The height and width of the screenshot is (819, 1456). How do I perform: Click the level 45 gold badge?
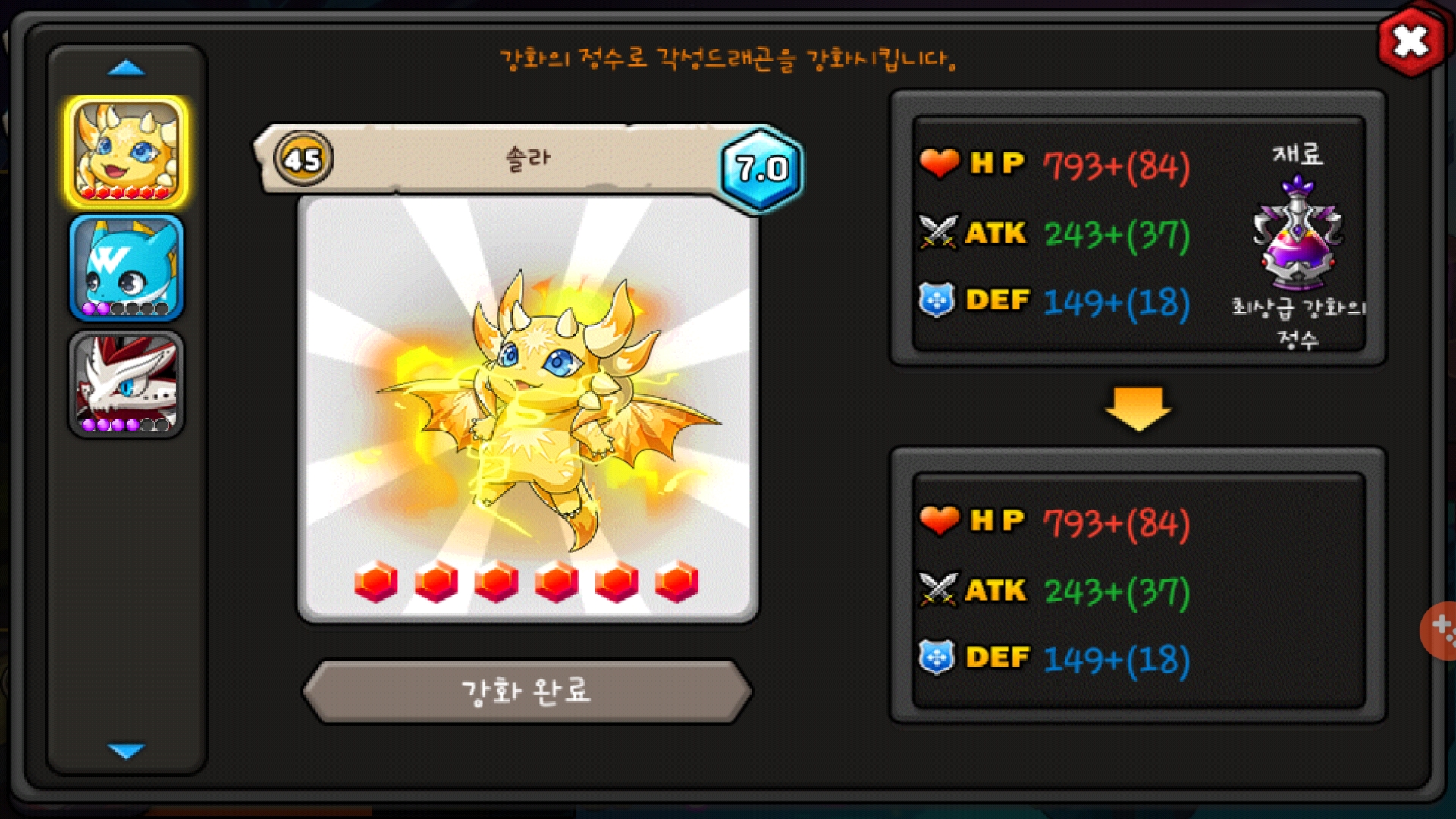303,159
